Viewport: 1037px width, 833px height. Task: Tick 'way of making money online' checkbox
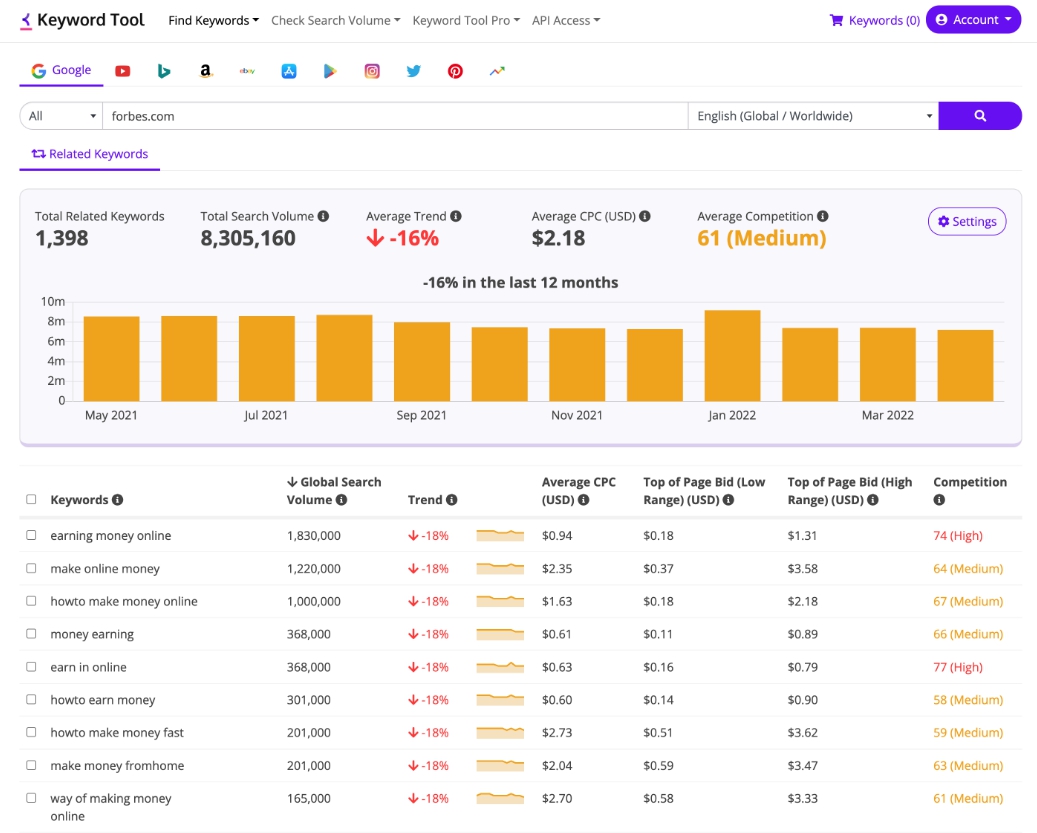pyautogui.click(x=31, y=797)
